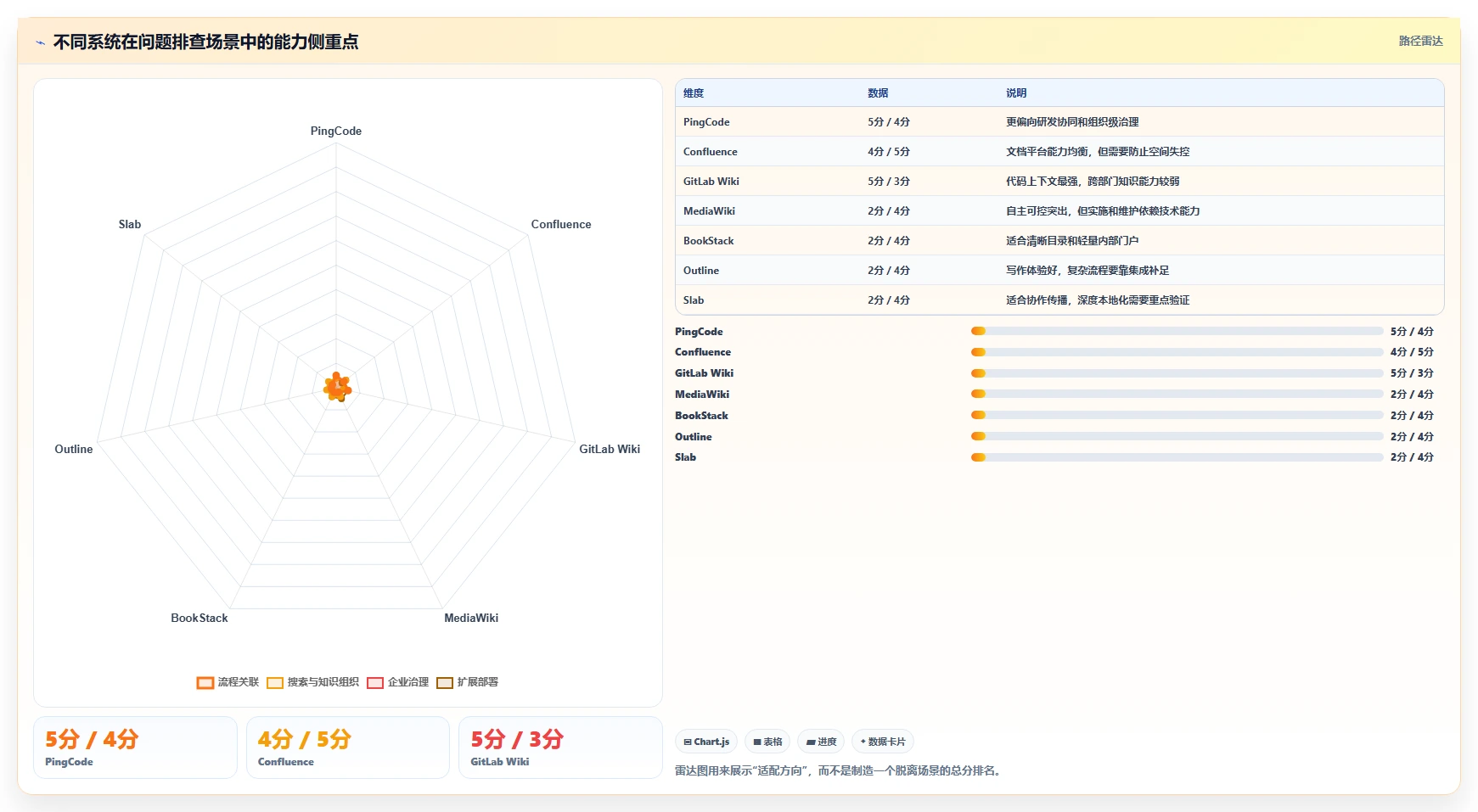Screen dimensions: 1478x812
Task: Click the 2分 / 4分 value beside MediaWiki progress bar
Action: [x=1412, y=395]
